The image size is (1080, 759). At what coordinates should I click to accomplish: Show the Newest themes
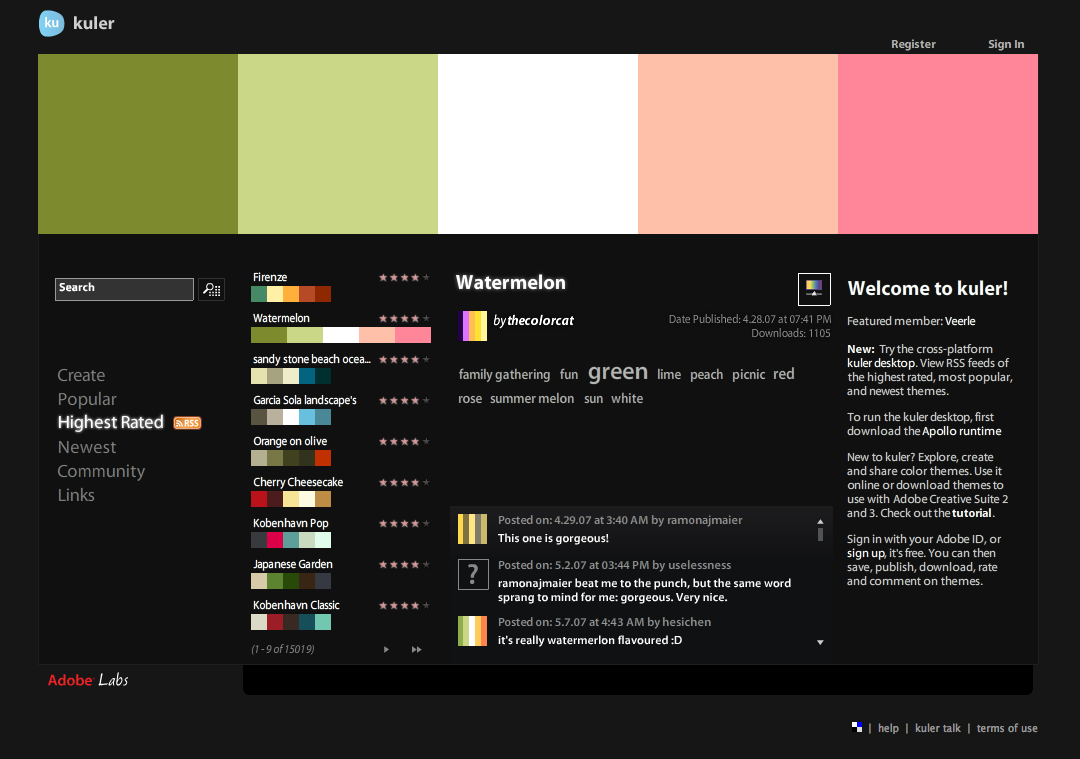pyautogui.click(x=87, y=447)
